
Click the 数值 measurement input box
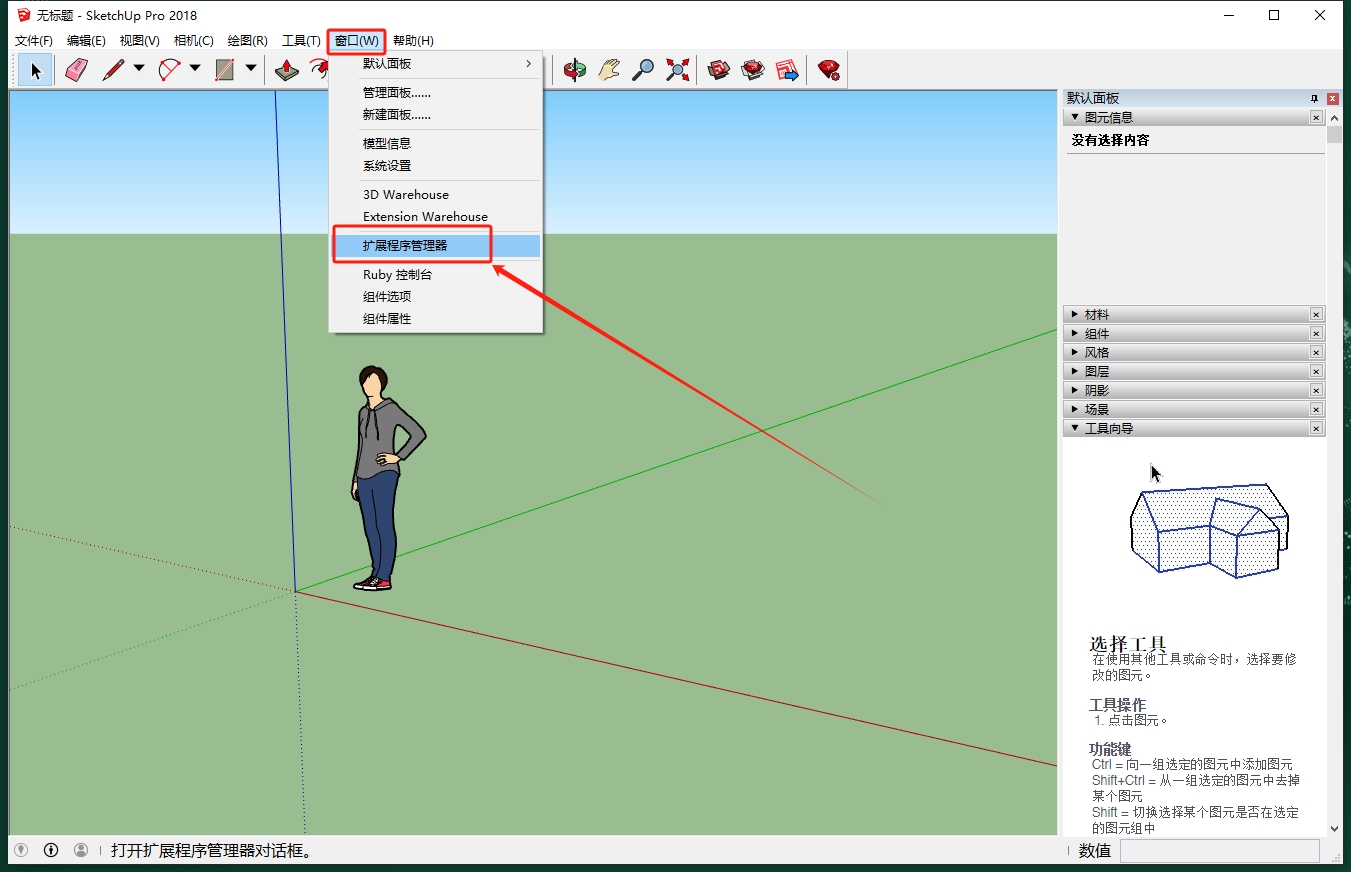(x=1219, y=851)
